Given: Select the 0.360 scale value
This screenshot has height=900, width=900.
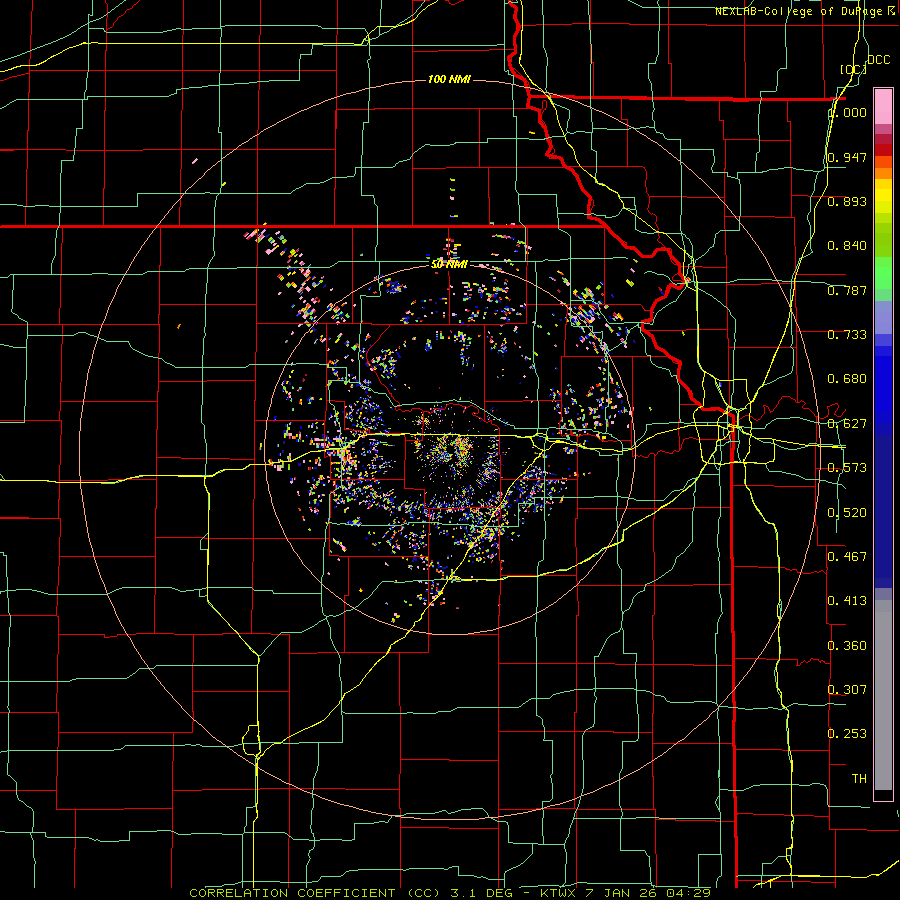Looking at the screenshot, I should [x=847, y=646].
